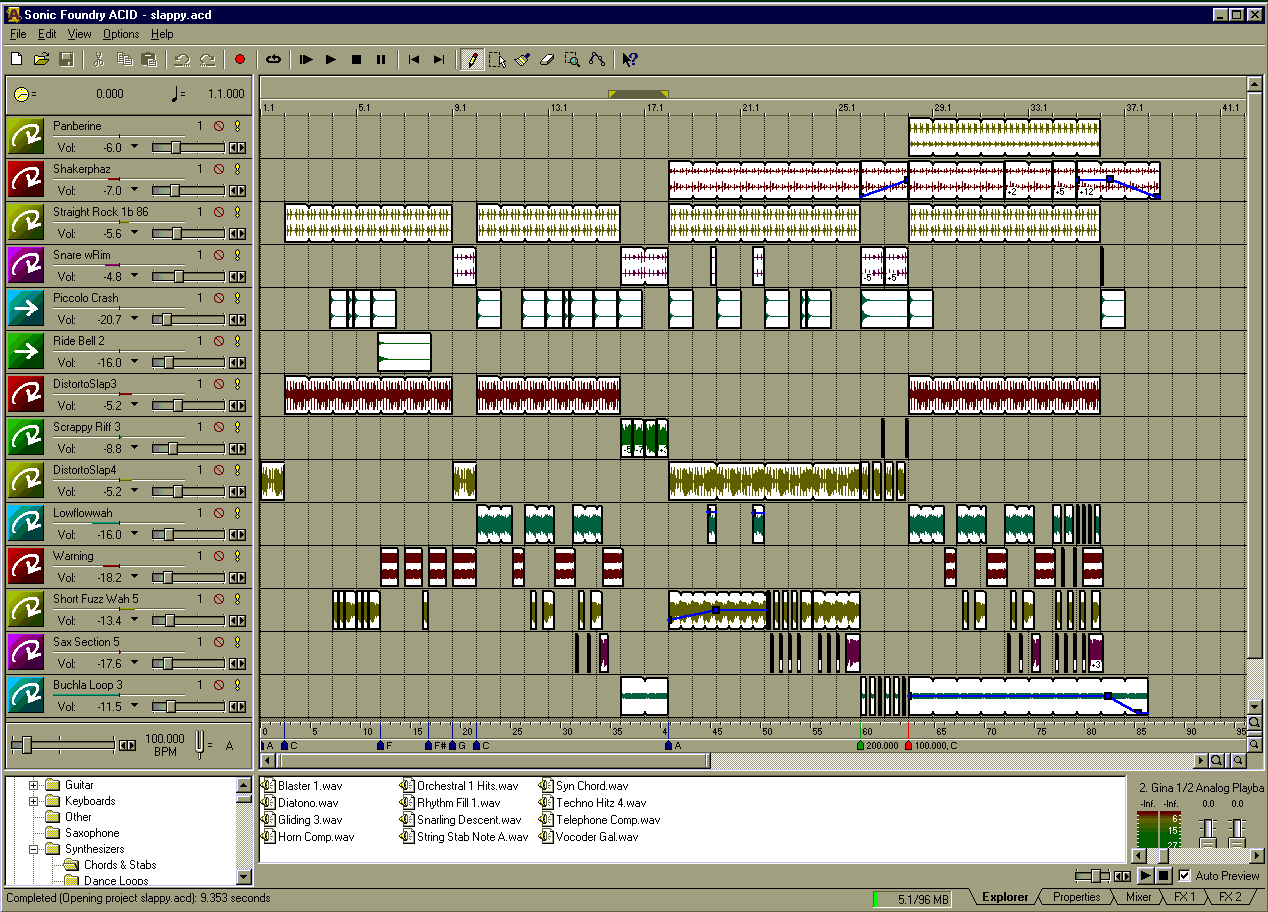This screenshot has height=912, width=1268.
Task: Open the File menu
Action: click(x=18, y=34)
